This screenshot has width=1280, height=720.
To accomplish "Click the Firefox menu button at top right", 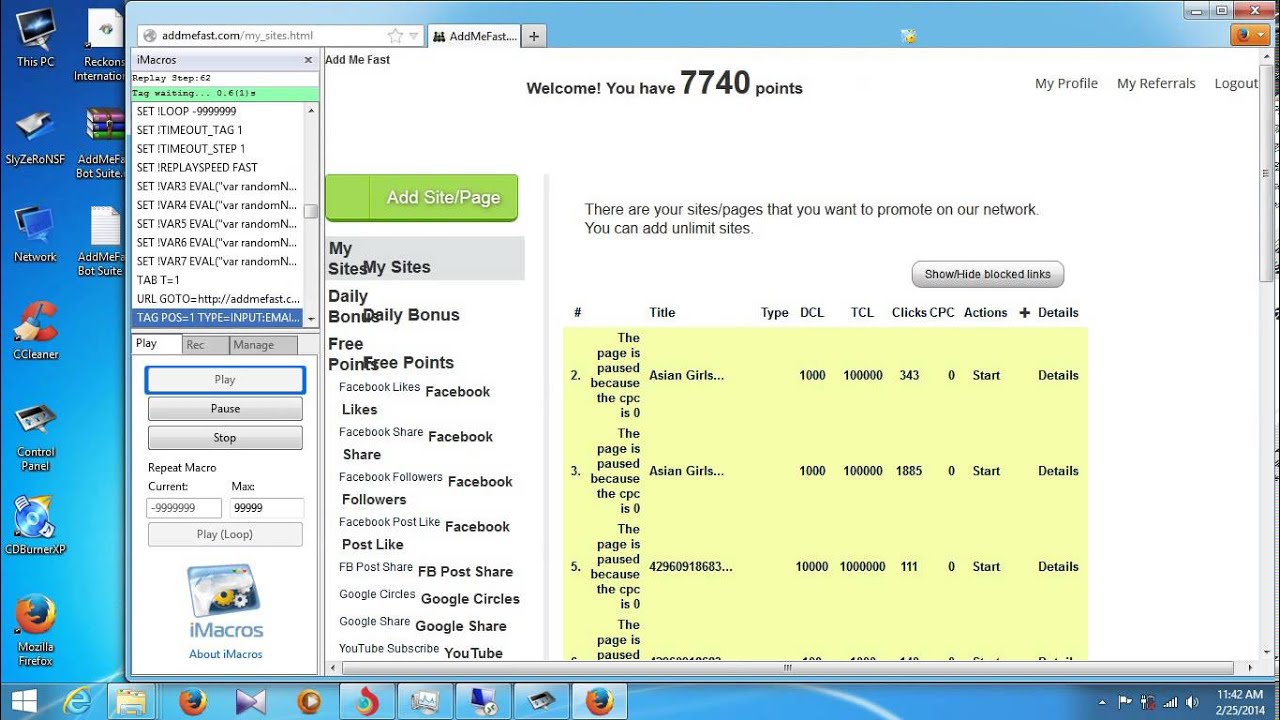I will click(x=1250, y=35).
